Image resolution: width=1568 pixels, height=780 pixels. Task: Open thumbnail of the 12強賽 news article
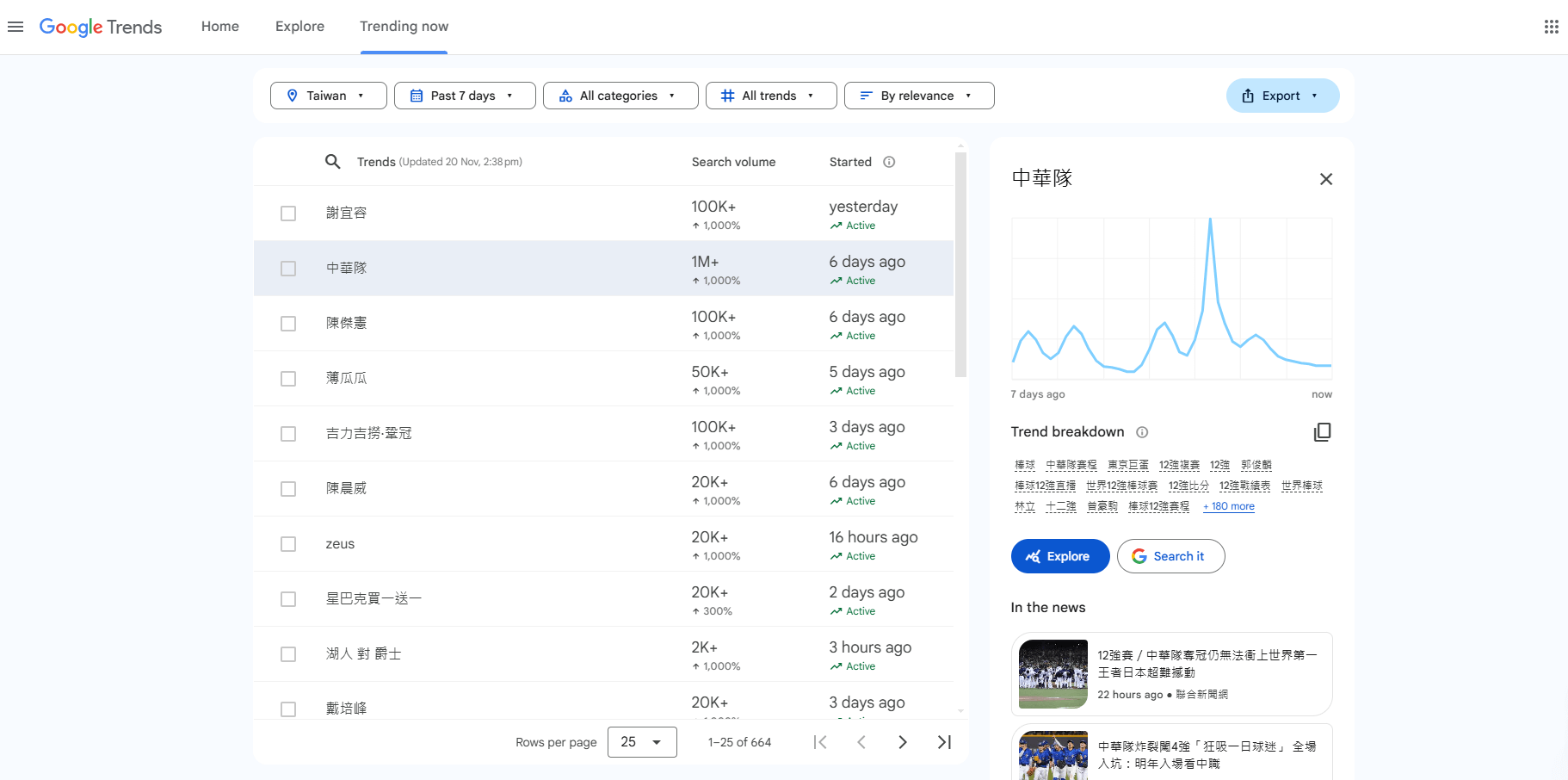(x=1053, y=674)
